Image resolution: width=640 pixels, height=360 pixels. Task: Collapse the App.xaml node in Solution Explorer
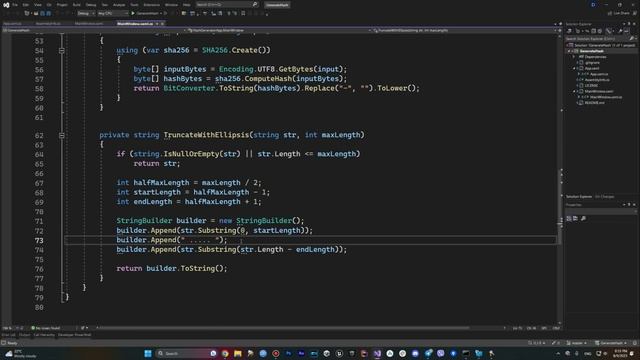pyautogui.click(x=574, y=69)
